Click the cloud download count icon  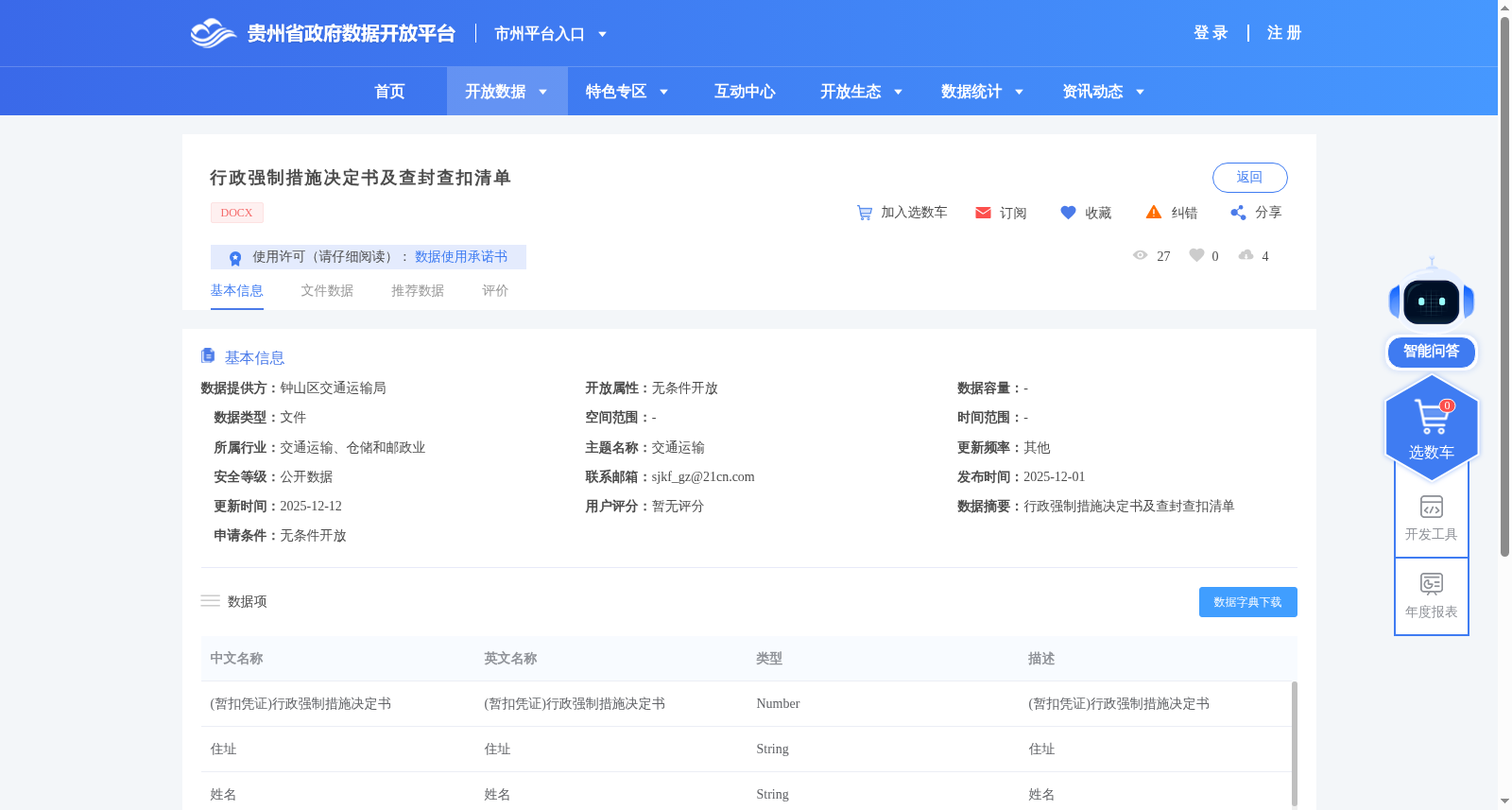pos(1246,255)
